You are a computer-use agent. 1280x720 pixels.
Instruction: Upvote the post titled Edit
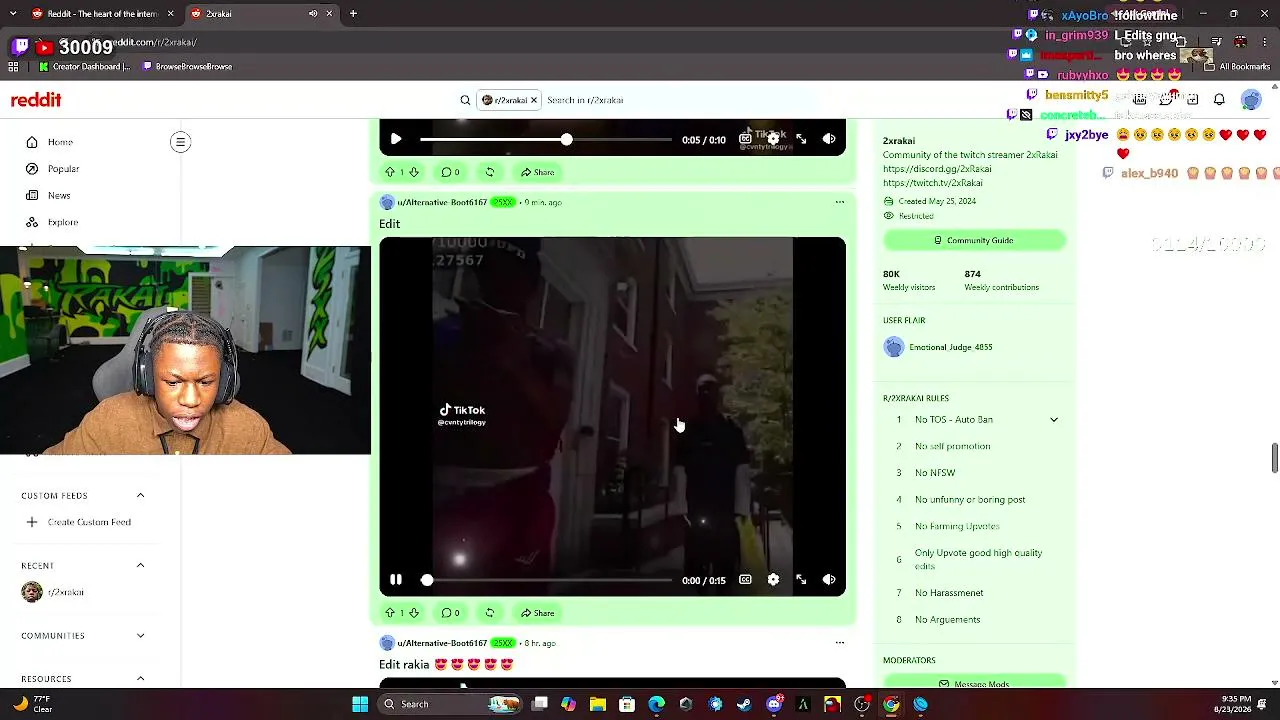[x=390, y=613]
